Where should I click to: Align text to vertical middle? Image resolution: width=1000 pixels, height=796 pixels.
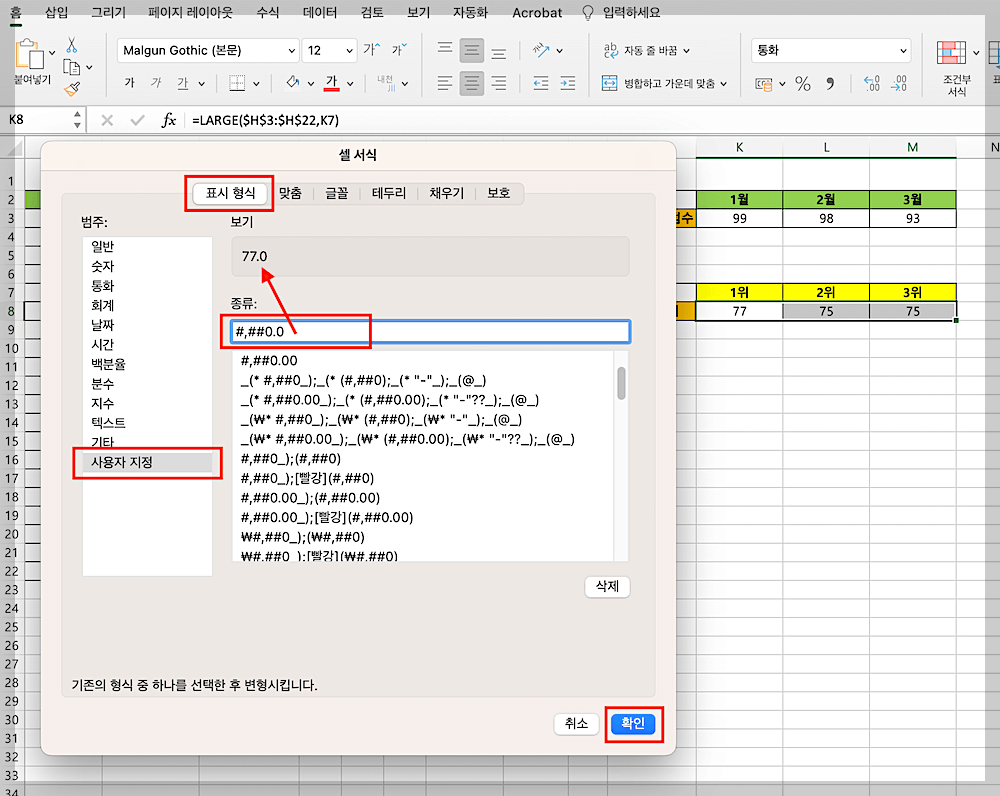472,50
